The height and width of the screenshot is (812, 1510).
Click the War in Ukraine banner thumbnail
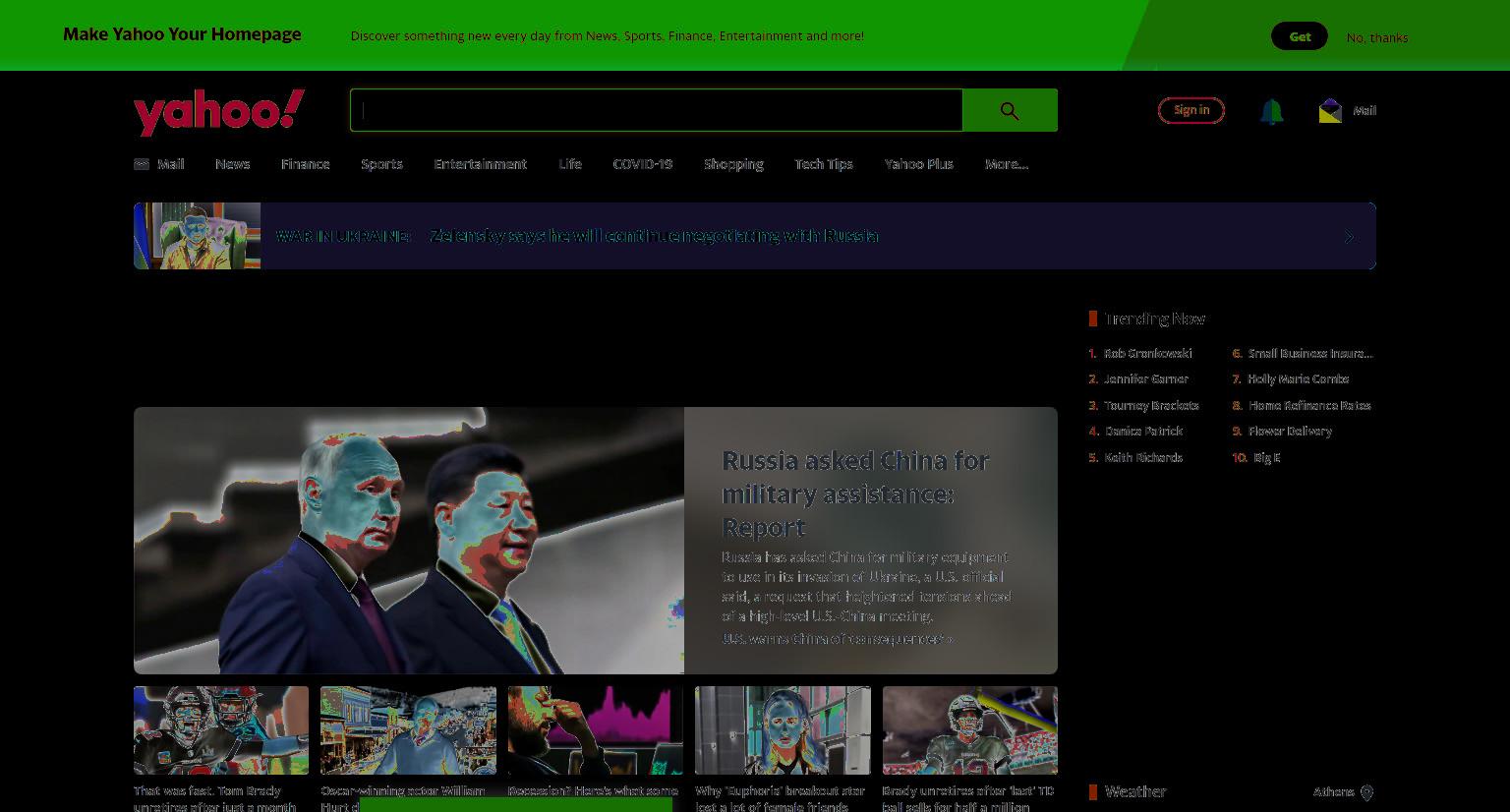(197, 236)
